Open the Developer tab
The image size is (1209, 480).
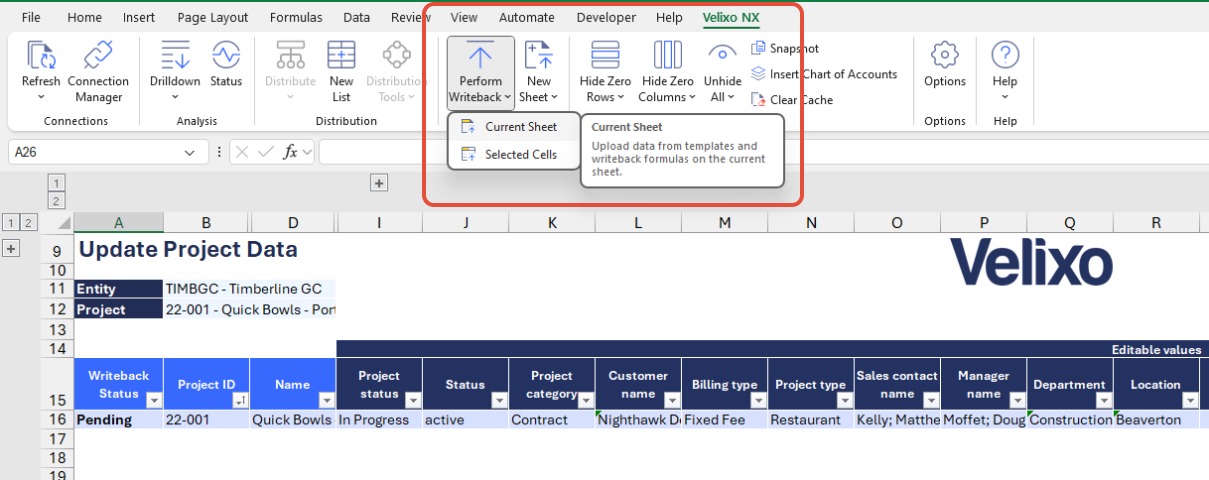606,17
